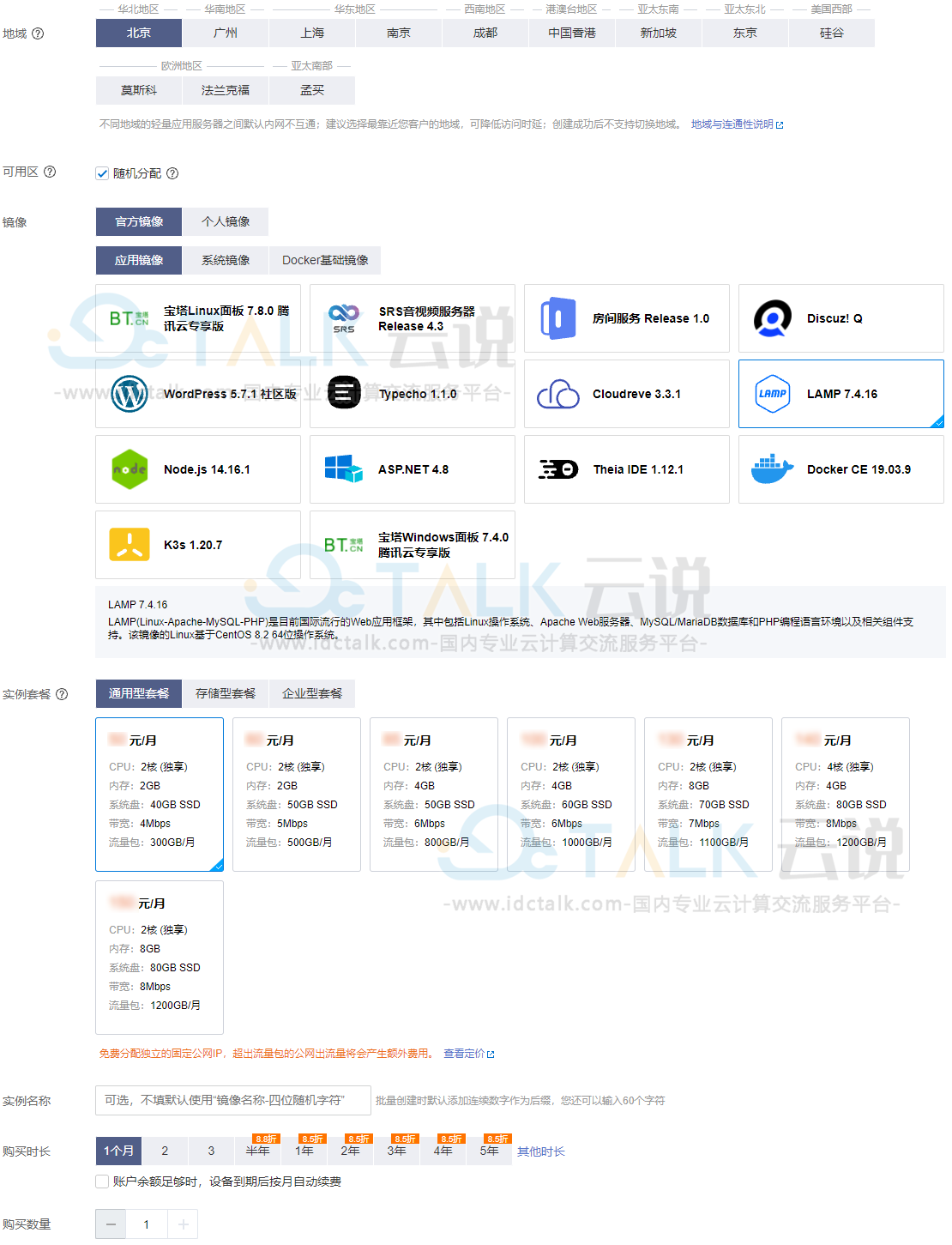
Task: Click the Theia IDE logo icon
Action: click(558, 469)
